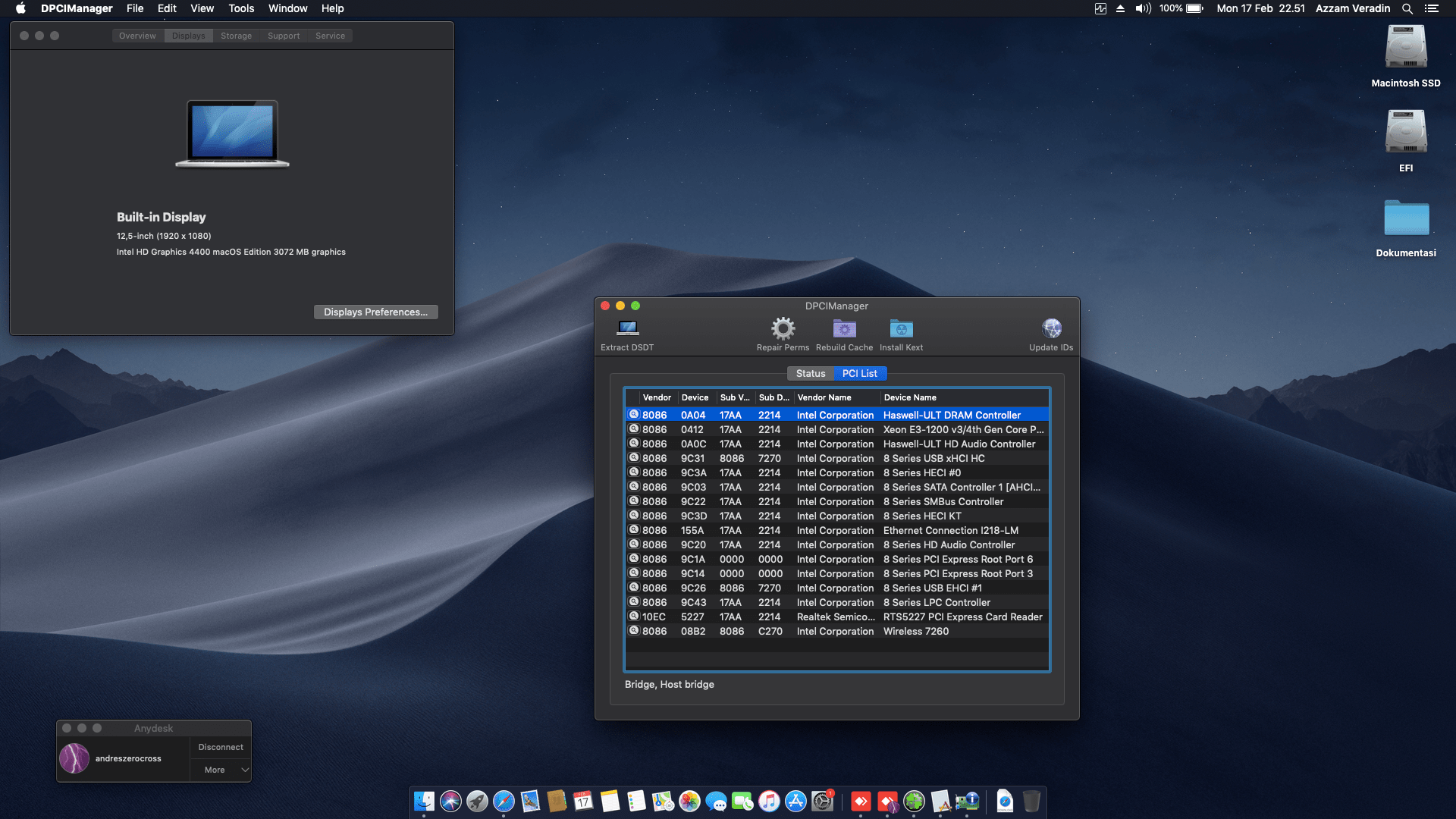Click andreszerocross avatar in Anydesk
Viewport: 1456px width, 819px height.
(x=74, y=758)
